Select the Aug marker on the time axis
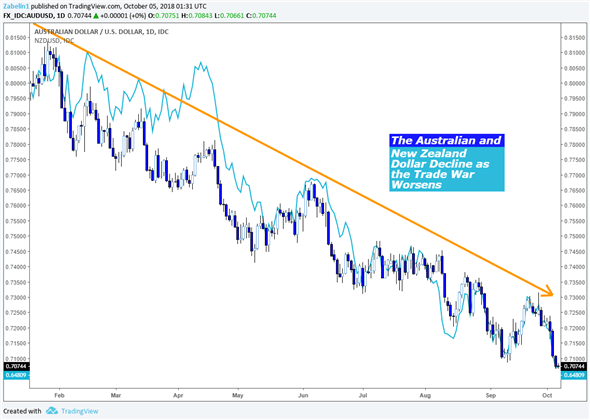 point(425,395)
